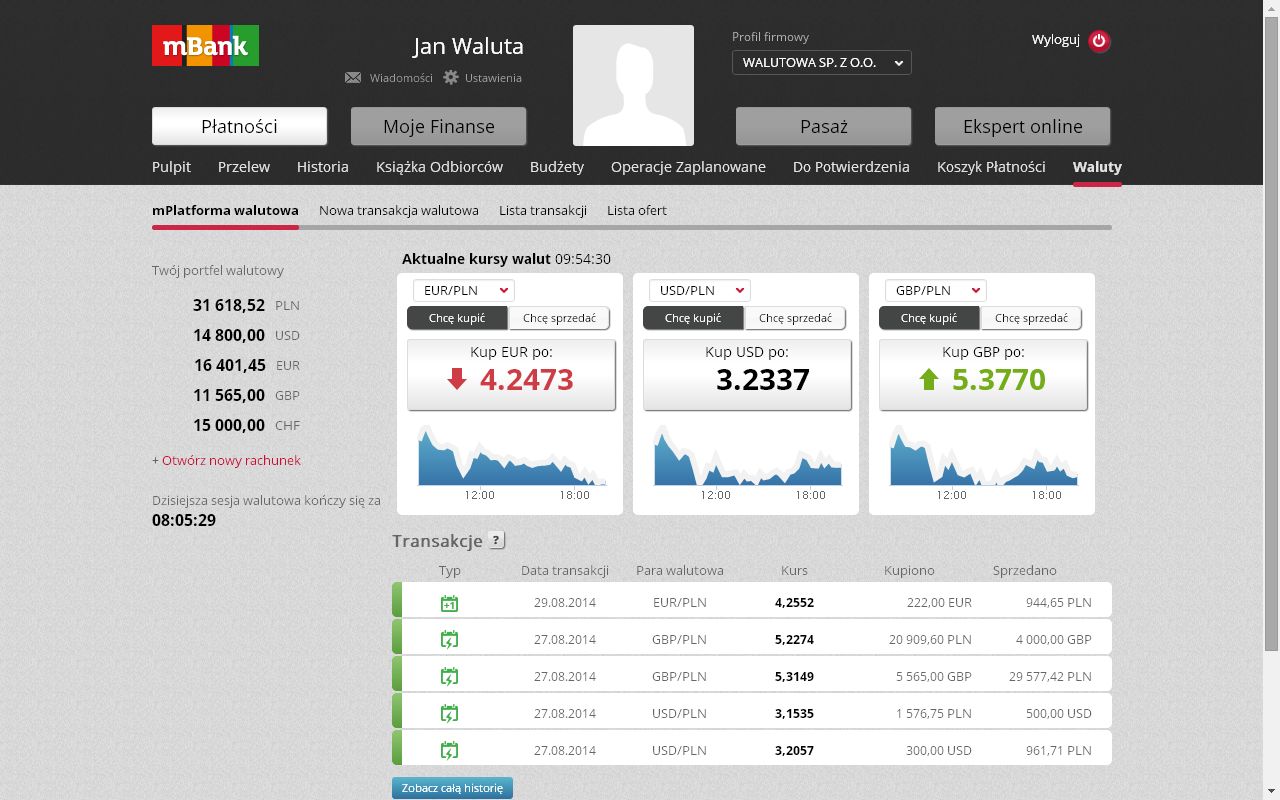The height and width of the screenshot is (800, 1280).
Task: Open Koszyk Płatności
Action: (991, 167)
